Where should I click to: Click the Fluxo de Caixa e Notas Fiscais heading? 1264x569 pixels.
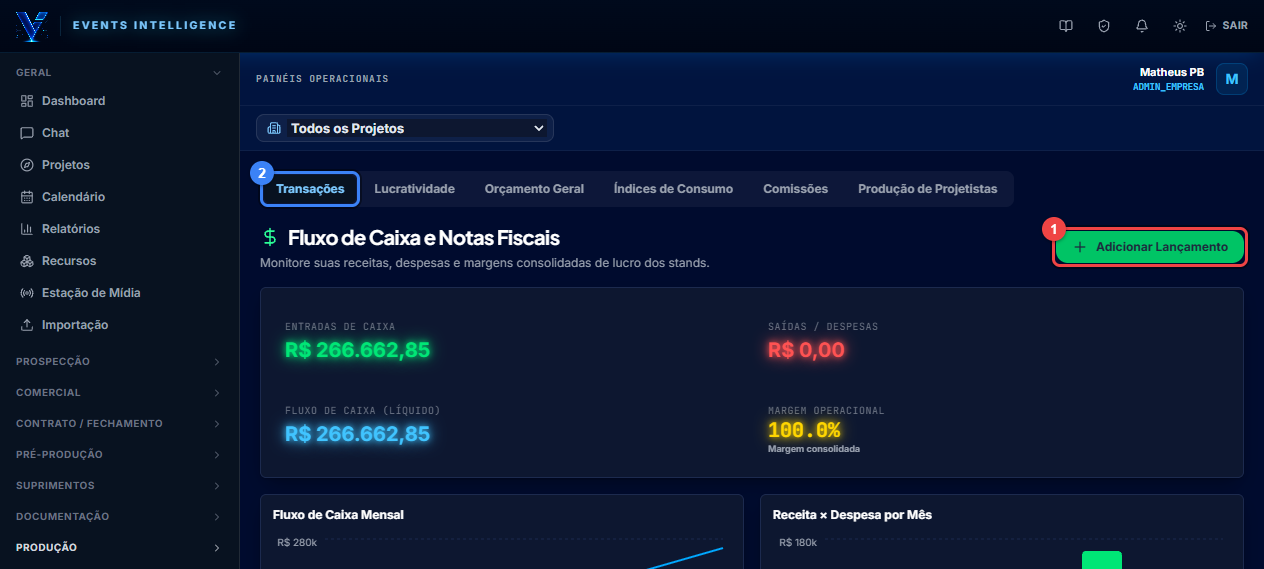click(x=424, y=238)
